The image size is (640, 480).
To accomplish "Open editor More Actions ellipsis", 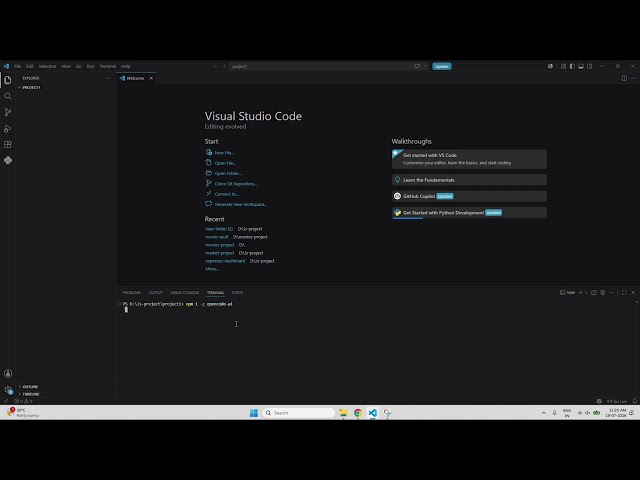I will 633,78.
